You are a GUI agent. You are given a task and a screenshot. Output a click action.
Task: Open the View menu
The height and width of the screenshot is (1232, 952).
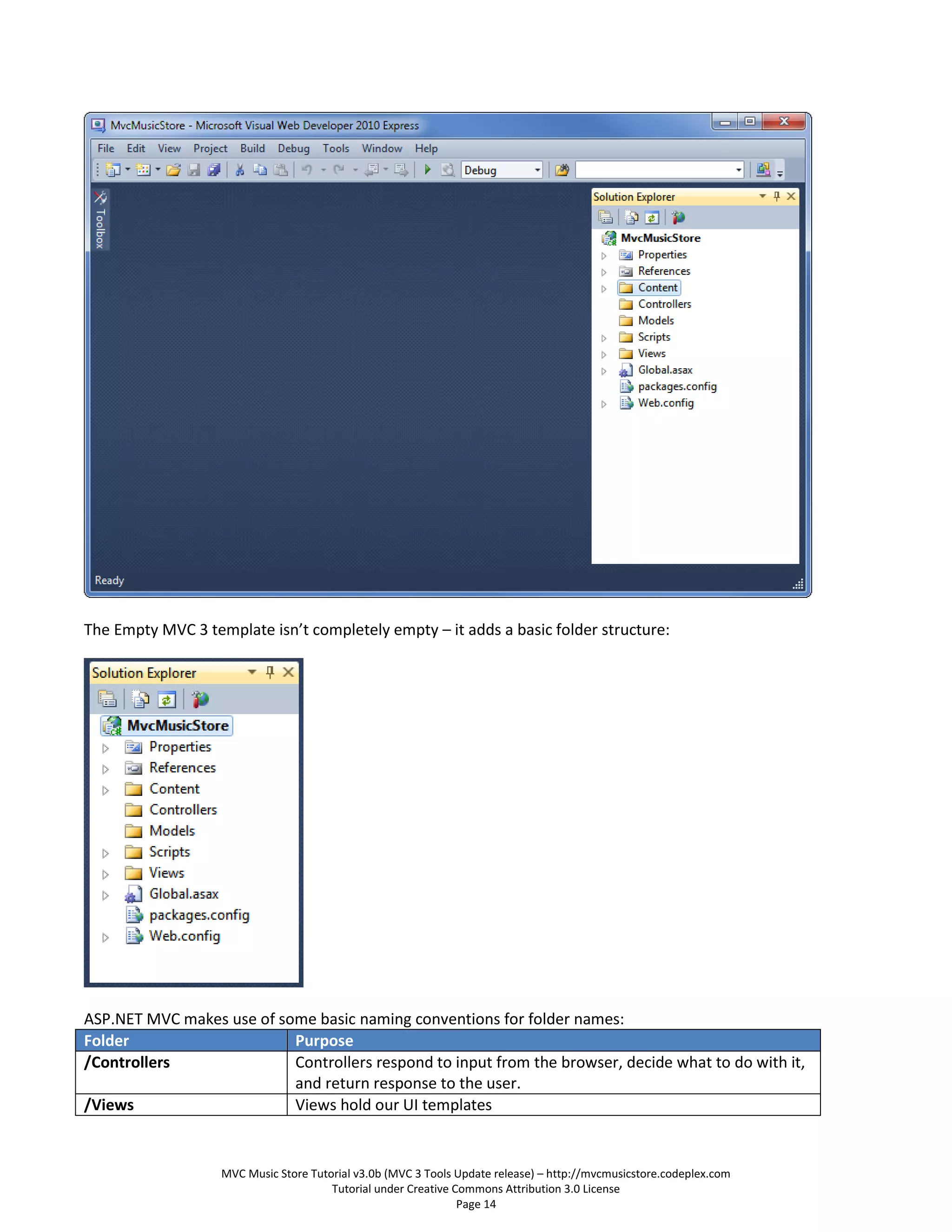(169, 148)
